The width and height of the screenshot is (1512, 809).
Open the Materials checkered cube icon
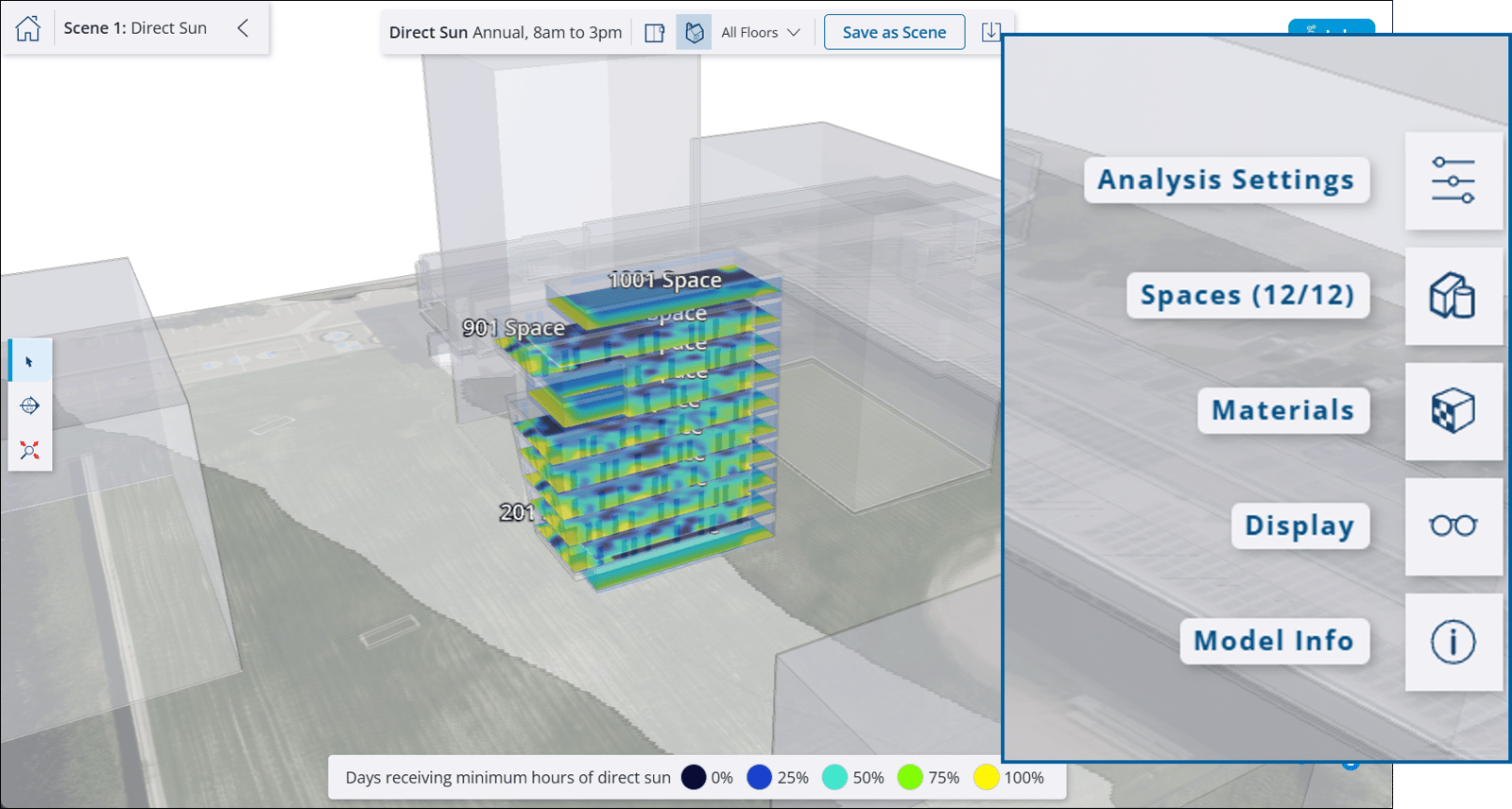(1453, 411)
